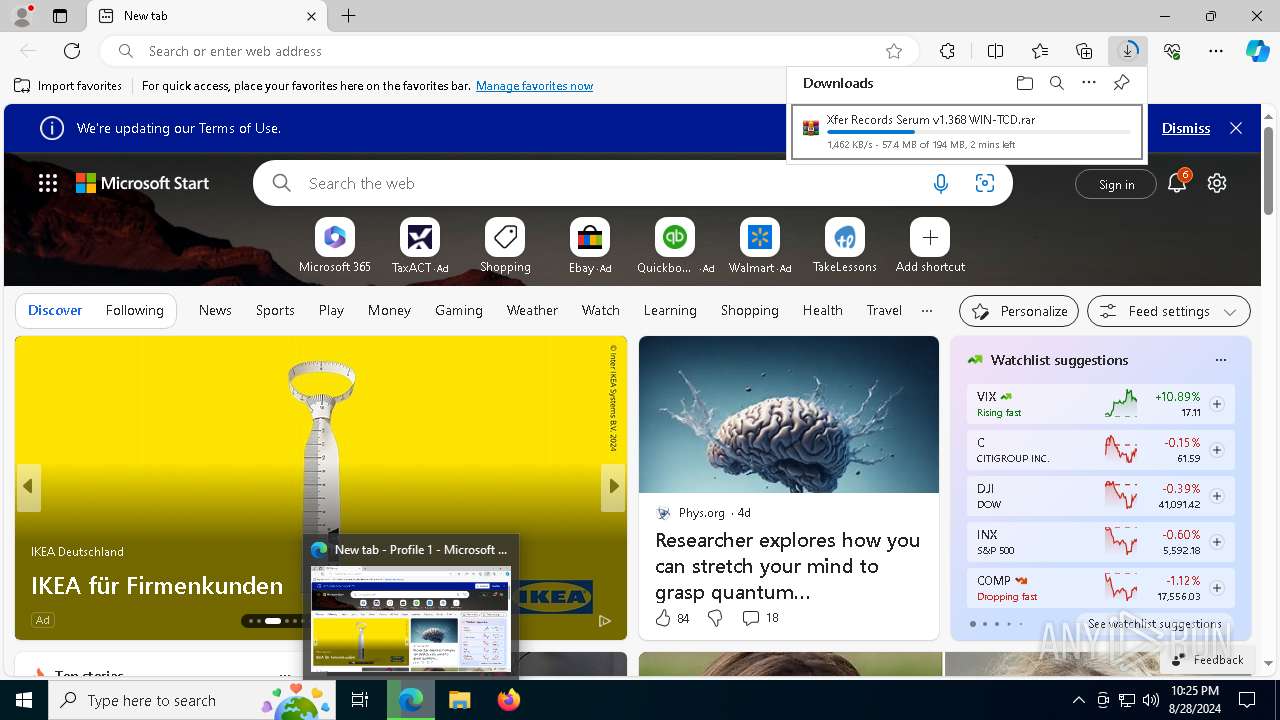The image size is (1280, 720).
Task: Open the Extensions puzzle icon
Action: [947, 51]
